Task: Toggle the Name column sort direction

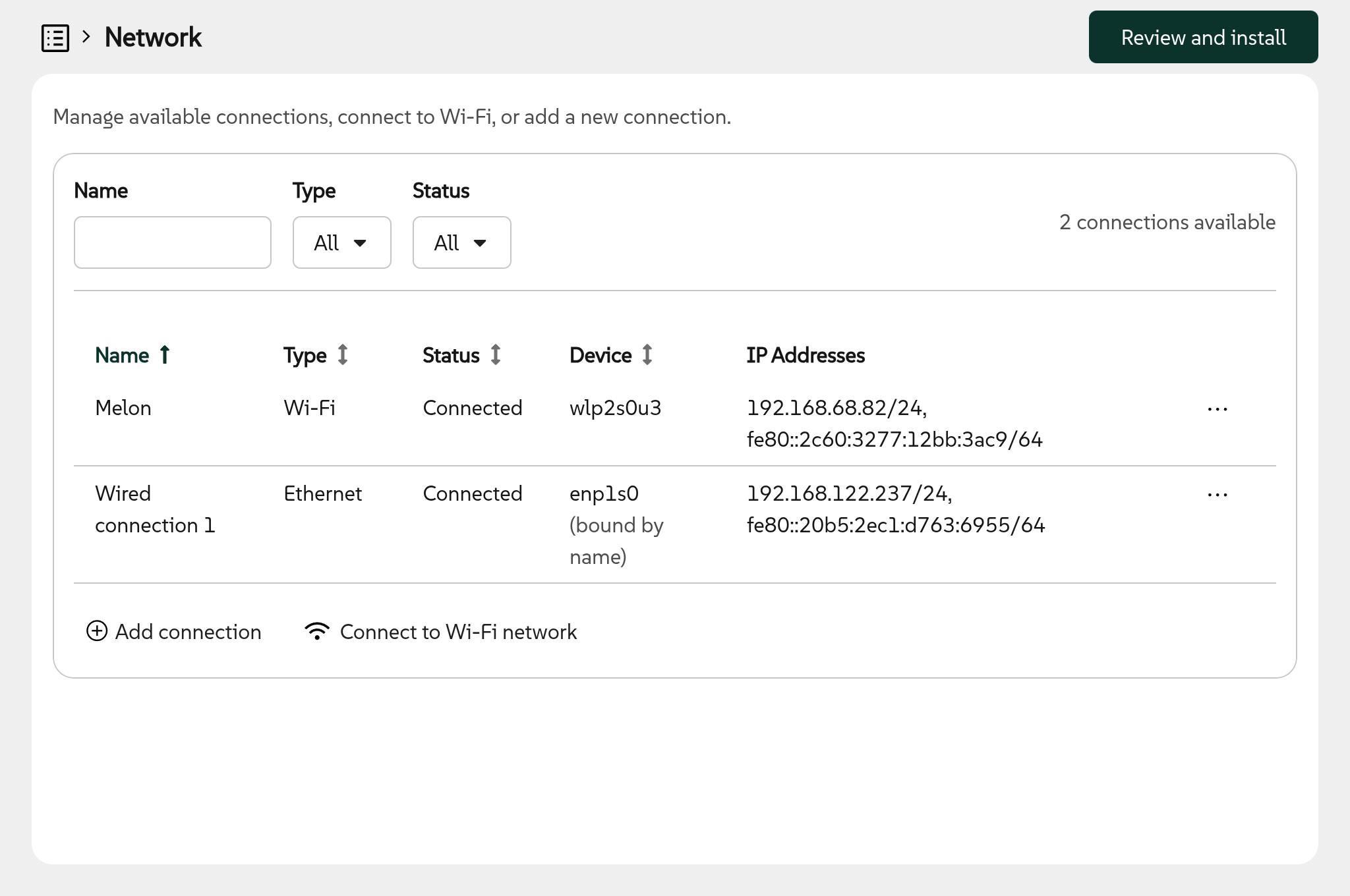Action: [163, 355]
